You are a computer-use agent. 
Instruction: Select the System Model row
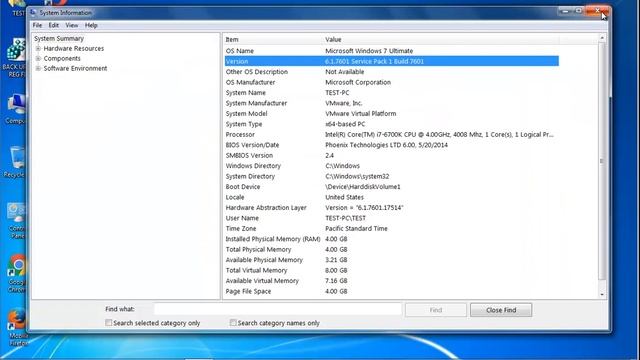pyautogui.click(x=391, y=113)
